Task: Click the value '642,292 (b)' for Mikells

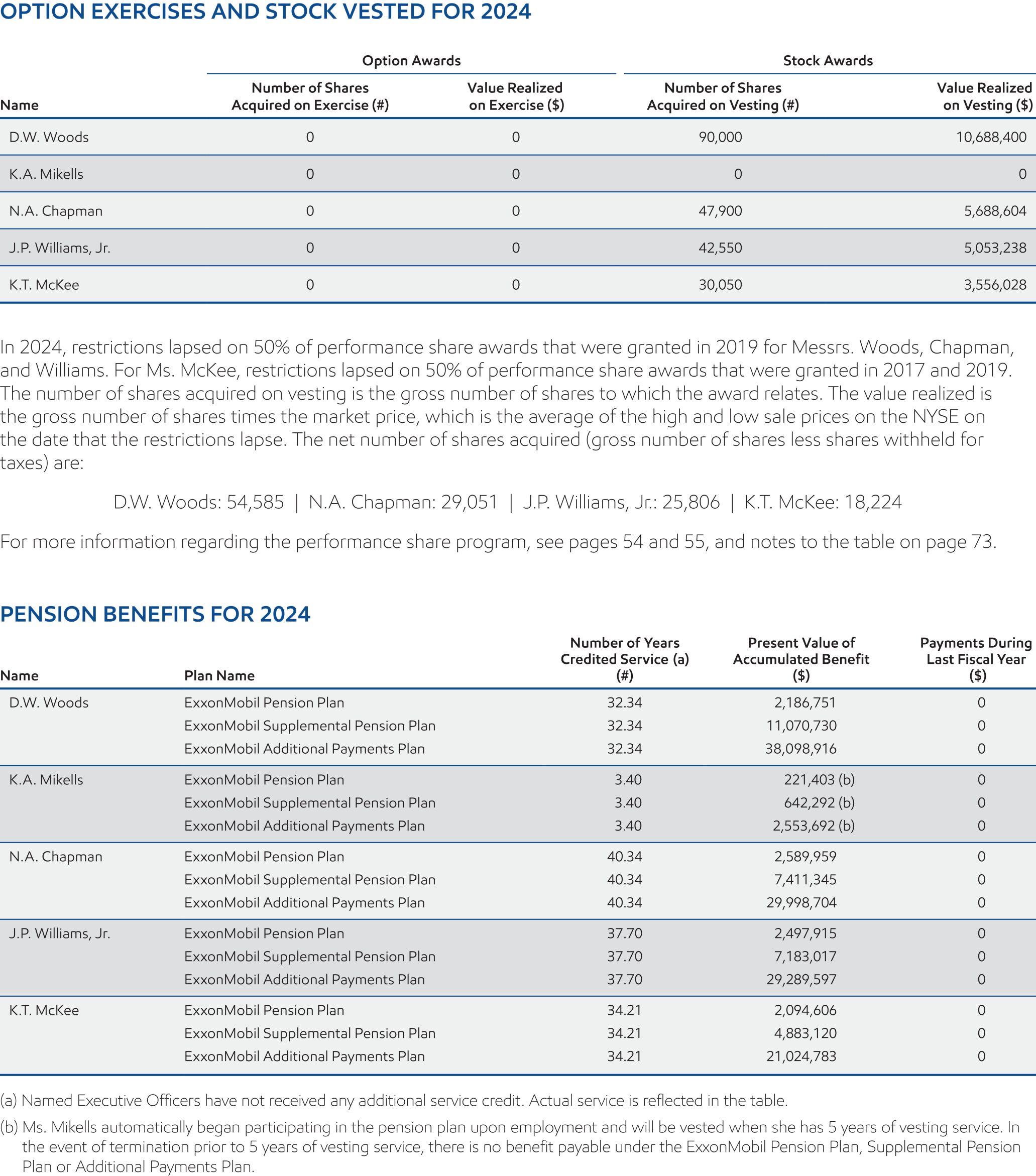Action: (x=819, y=802)
